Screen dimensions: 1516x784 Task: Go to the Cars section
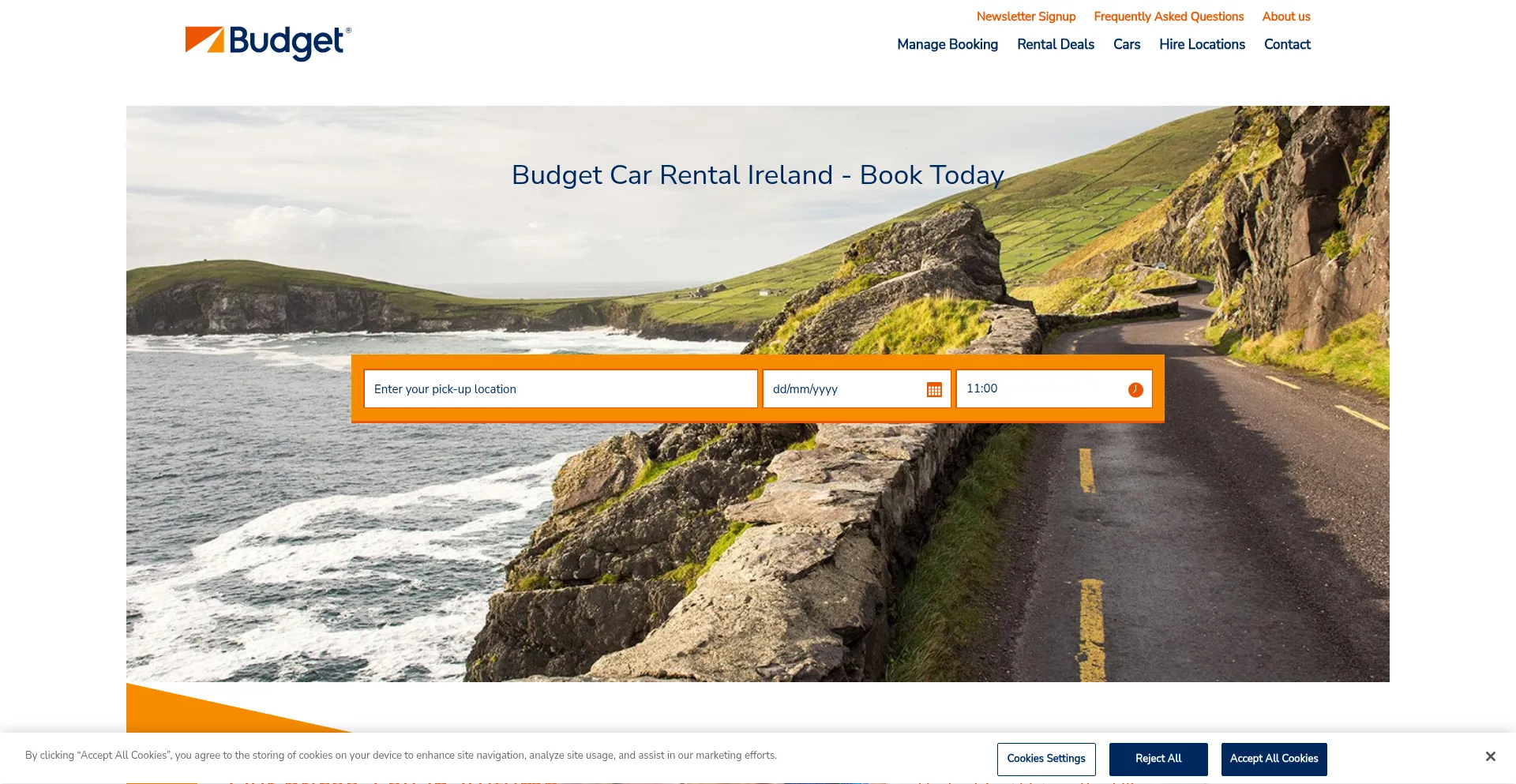click(1126, 44)
